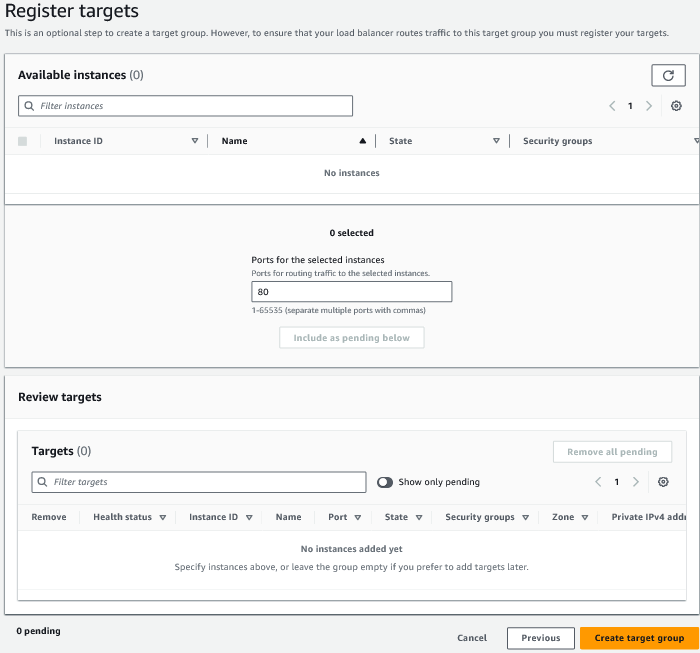Image resolution: width=700 pixels, height=653 pixels.
Task: Open Health status column sort dropdown
Action: (x=162, y=517)
